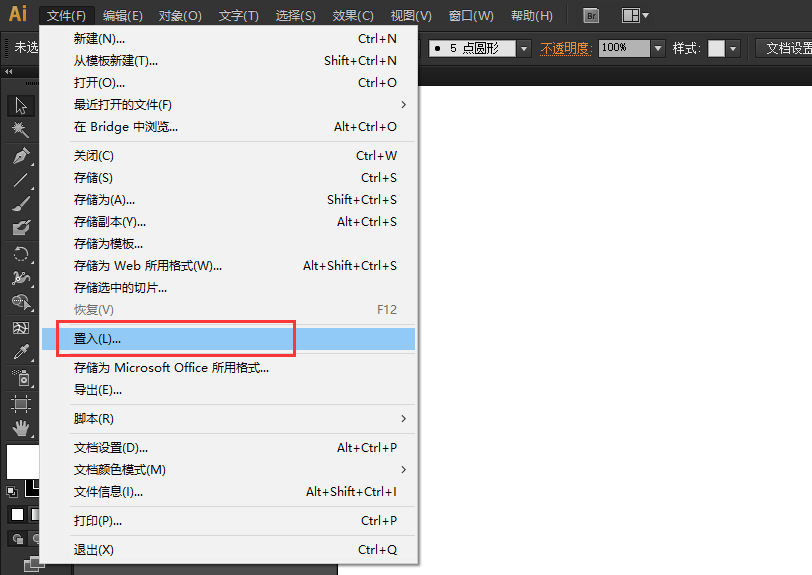This screenshot has width=812, height=575.
Task: Open the 编辑(E) menu
Action: 122,16
